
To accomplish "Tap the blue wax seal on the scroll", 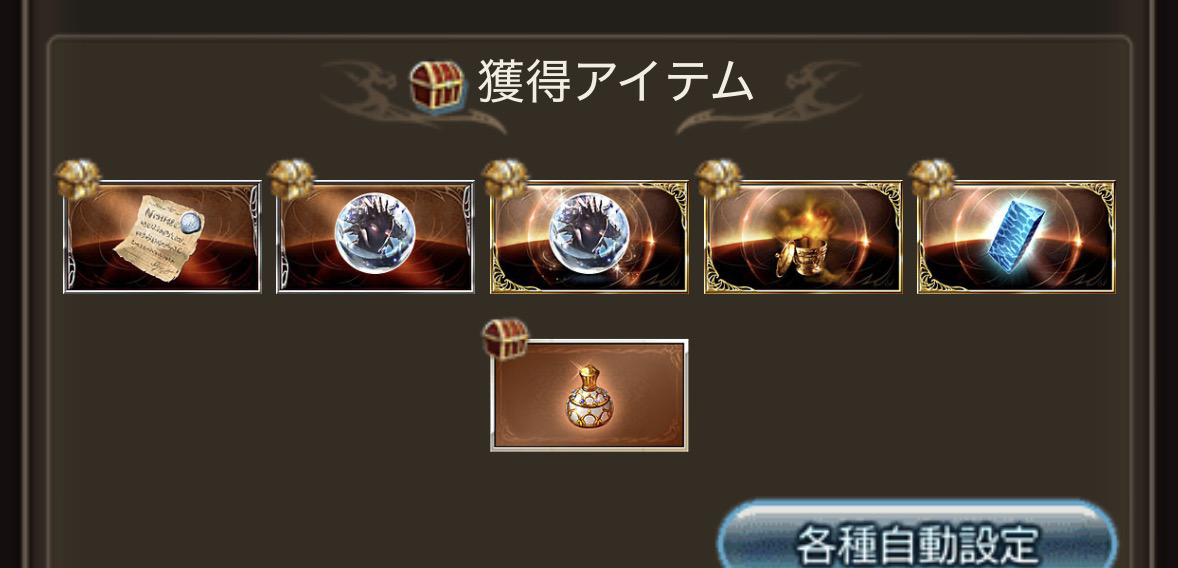I will (x=193, y=222).
